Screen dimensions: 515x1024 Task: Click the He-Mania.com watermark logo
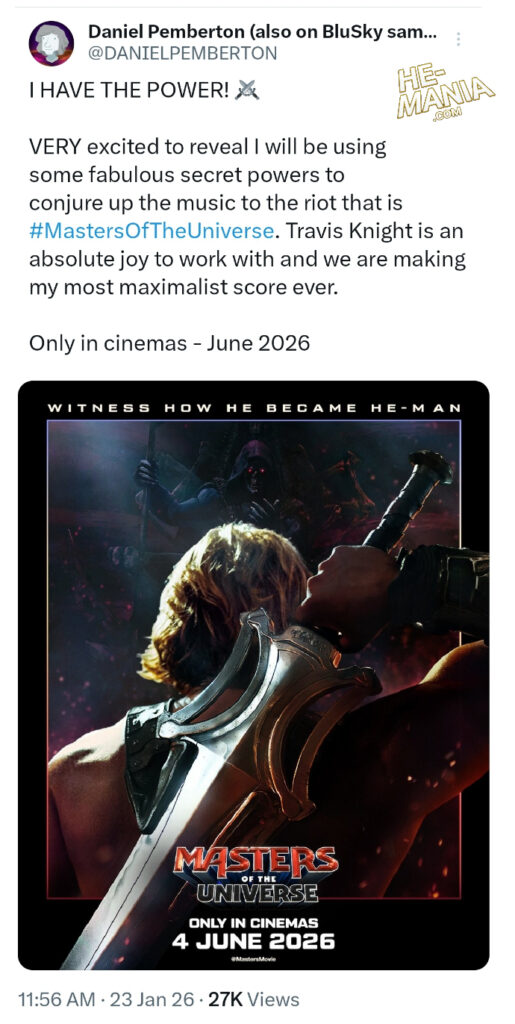pos(445,95)
